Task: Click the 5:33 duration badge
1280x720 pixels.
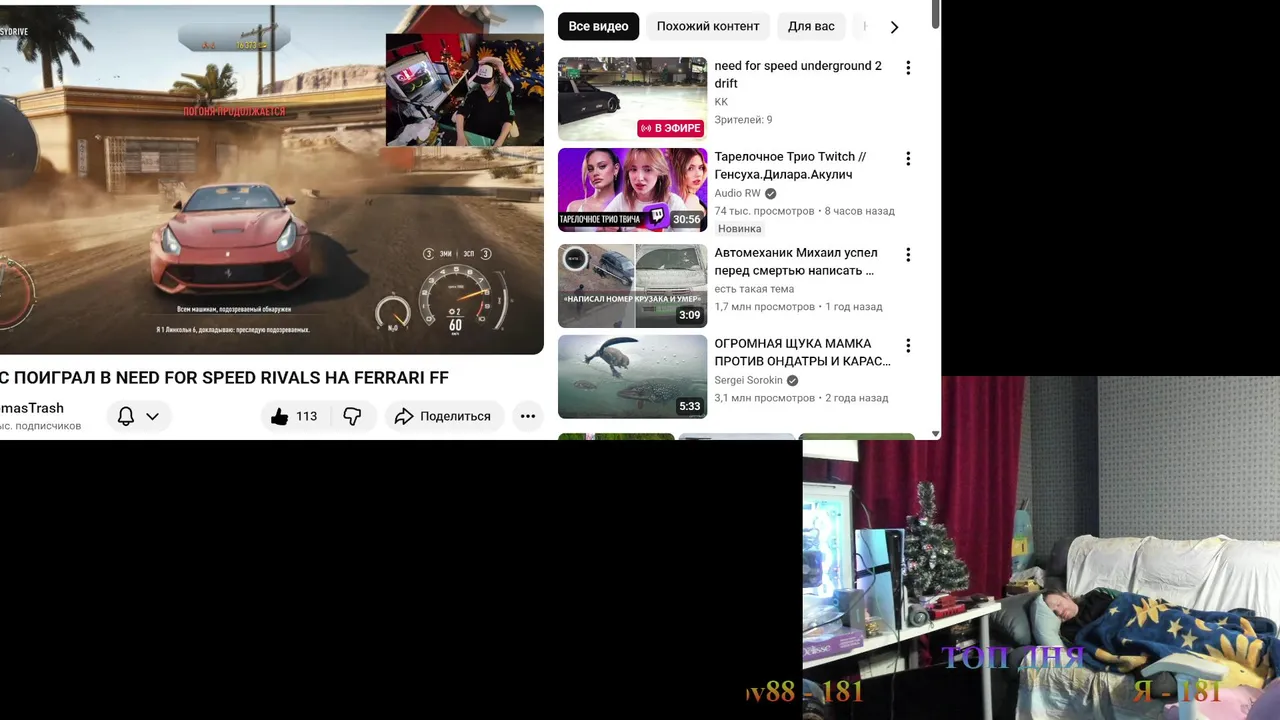Action: (689, 406)
